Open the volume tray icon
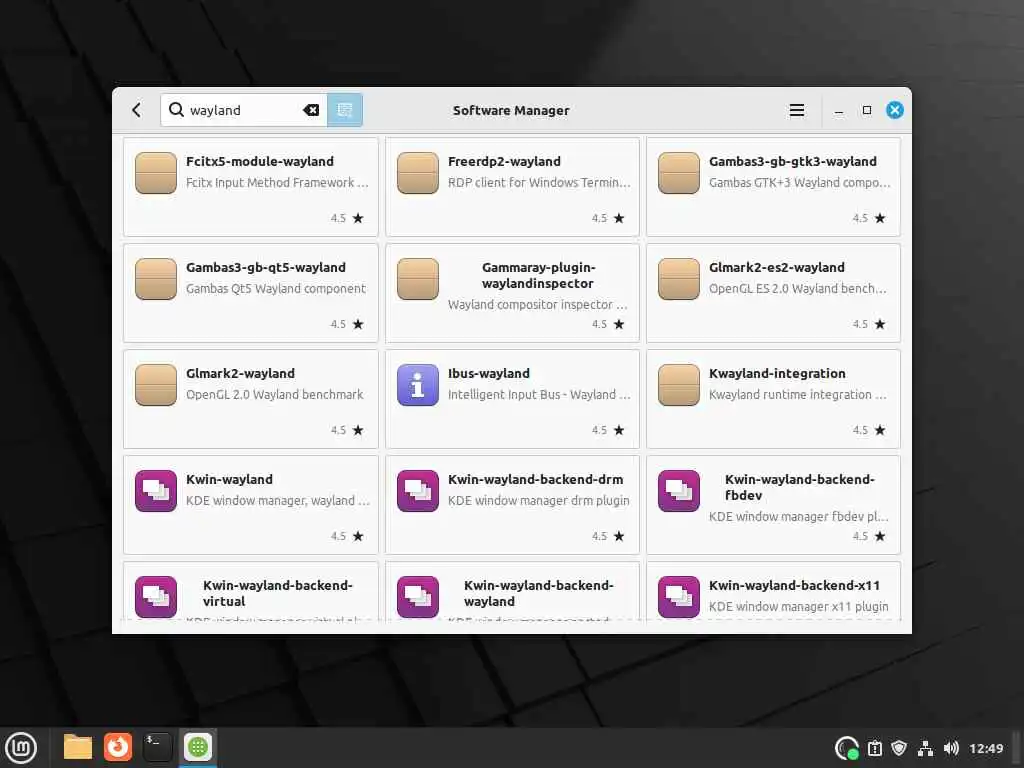This screenshot has width=1024, height=768. [951, 748]
